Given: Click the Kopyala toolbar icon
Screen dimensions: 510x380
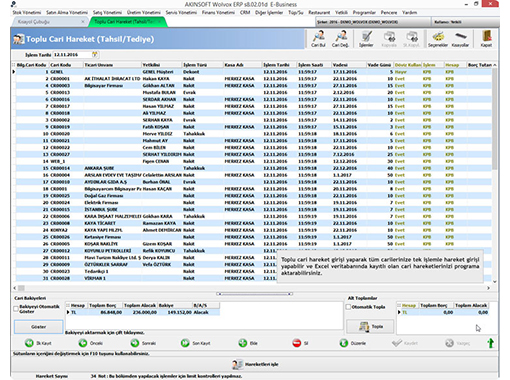Looking at the screenshot, I should pos(389,39).
